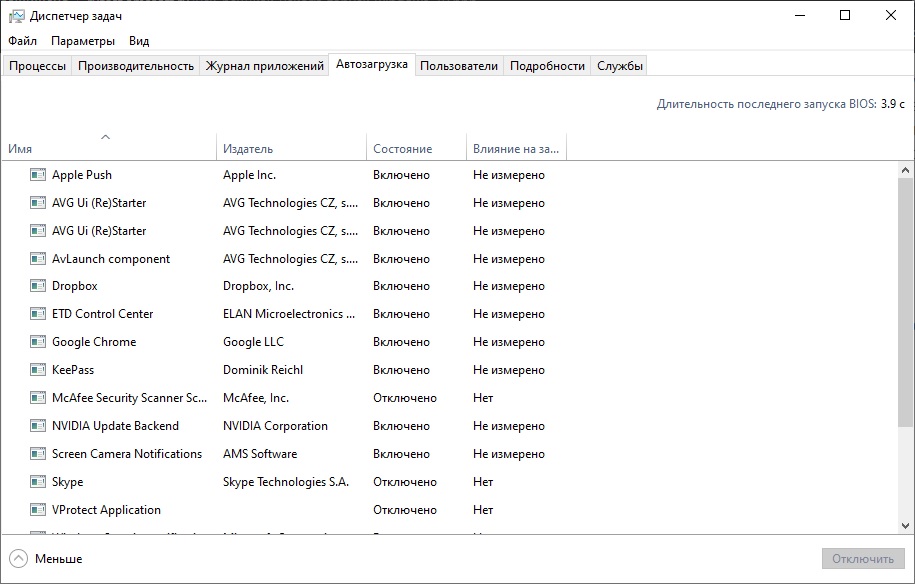Click the scrollbar down arrow

(905, 526)
